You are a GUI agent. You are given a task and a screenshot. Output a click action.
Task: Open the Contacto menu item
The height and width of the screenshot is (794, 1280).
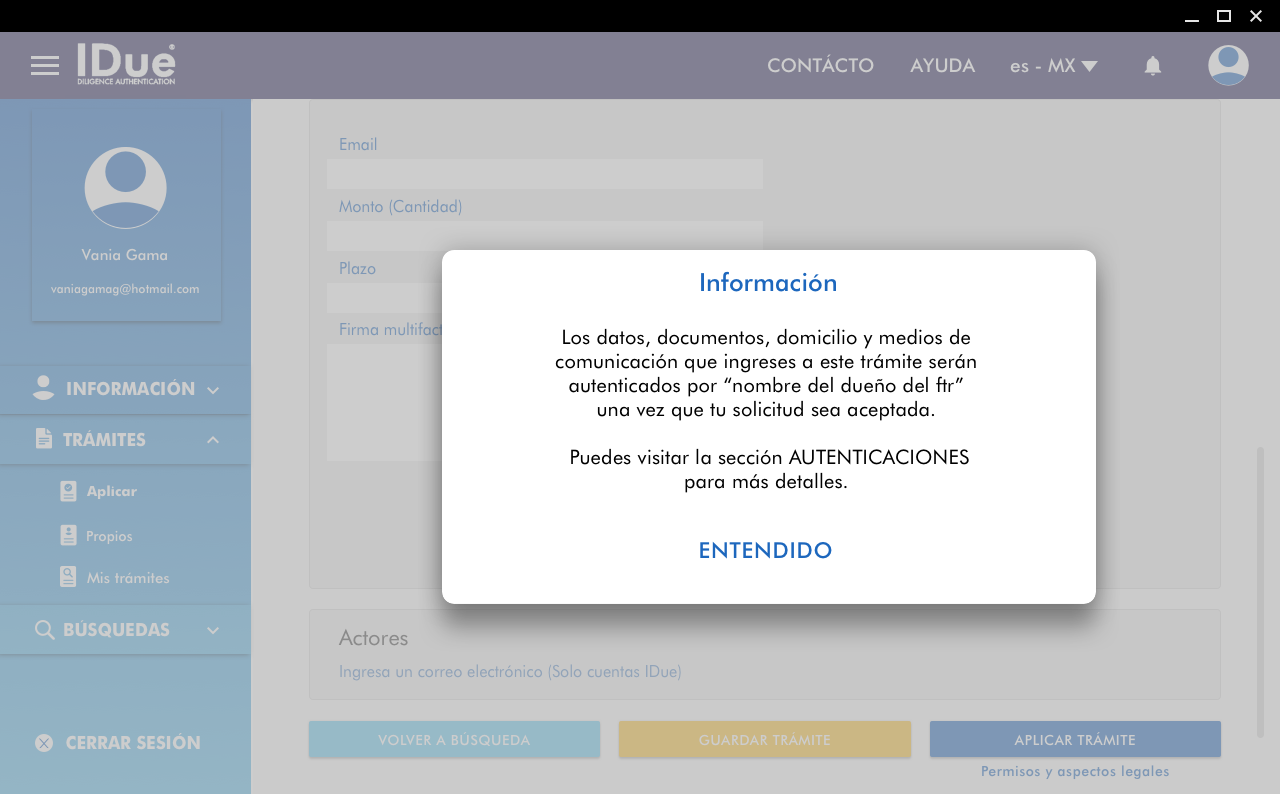[x=820, y=66]
